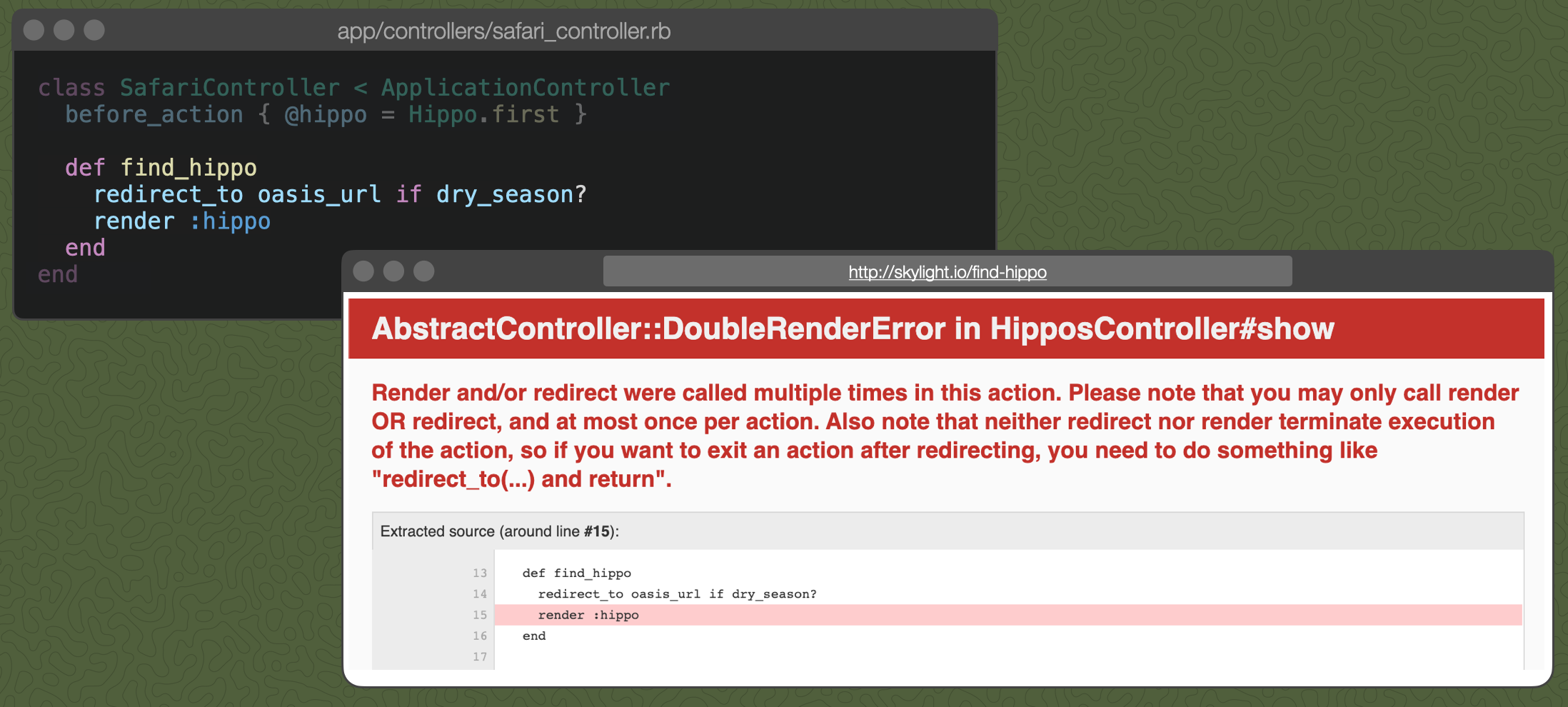This screenshot has height=707, width=1568.
Task: Select def find_hippo in the editor
Action: [x=161, y=167]
